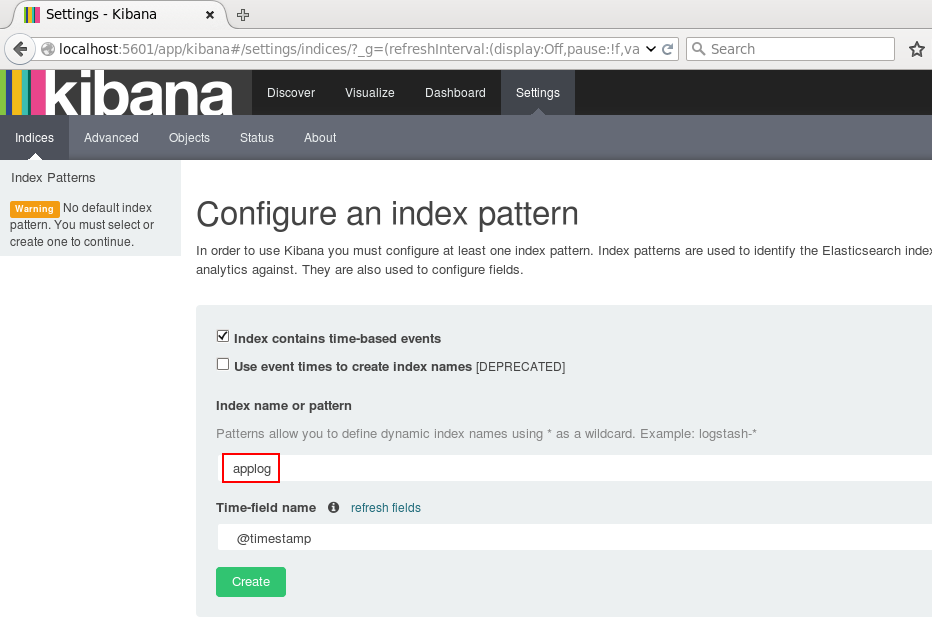Click the browser back arrow
This screenshot has height=620, width=932.
[x=20, y=48]
